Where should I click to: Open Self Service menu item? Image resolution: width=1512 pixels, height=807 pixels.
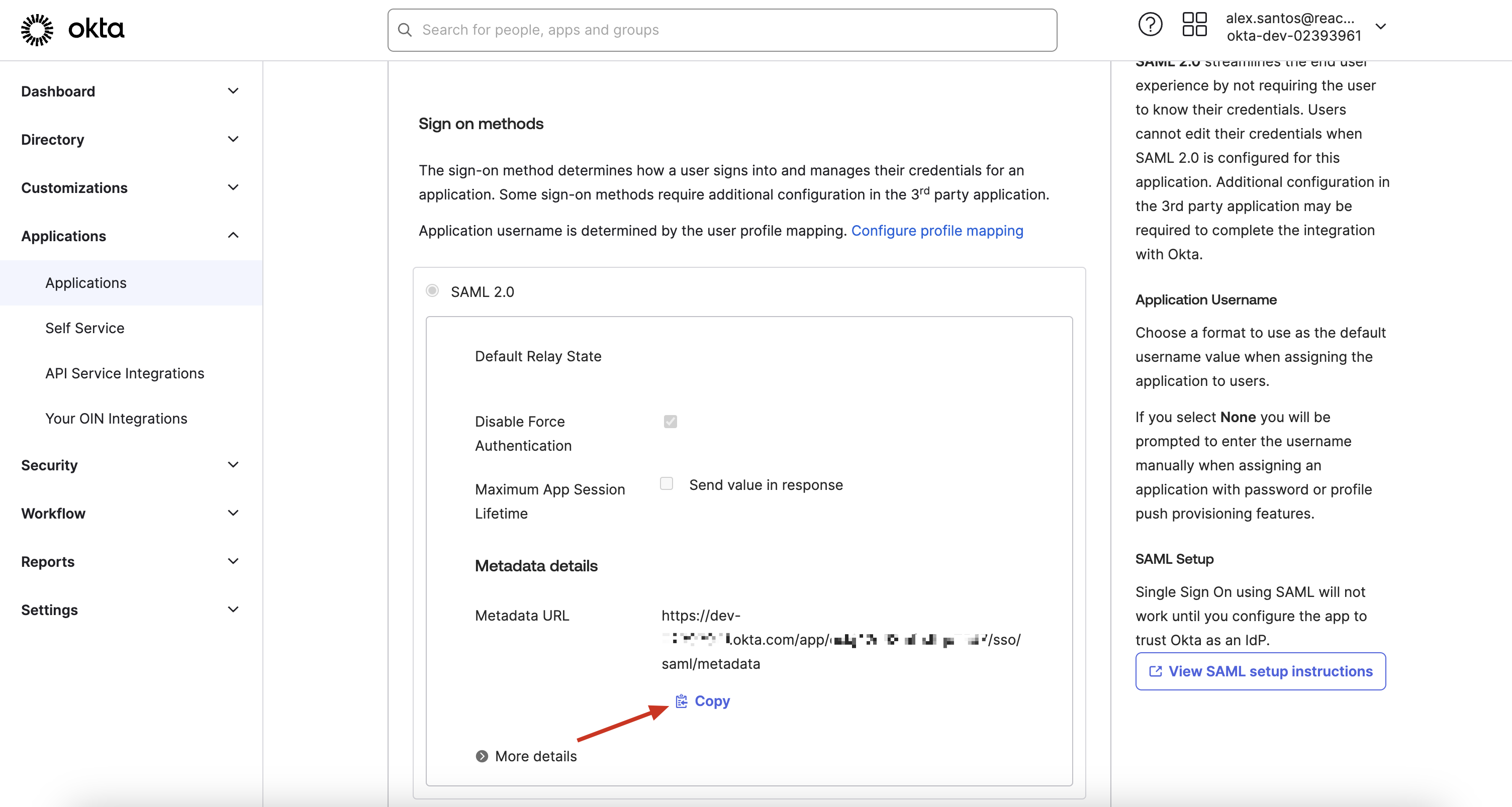(x=132, y=328)
